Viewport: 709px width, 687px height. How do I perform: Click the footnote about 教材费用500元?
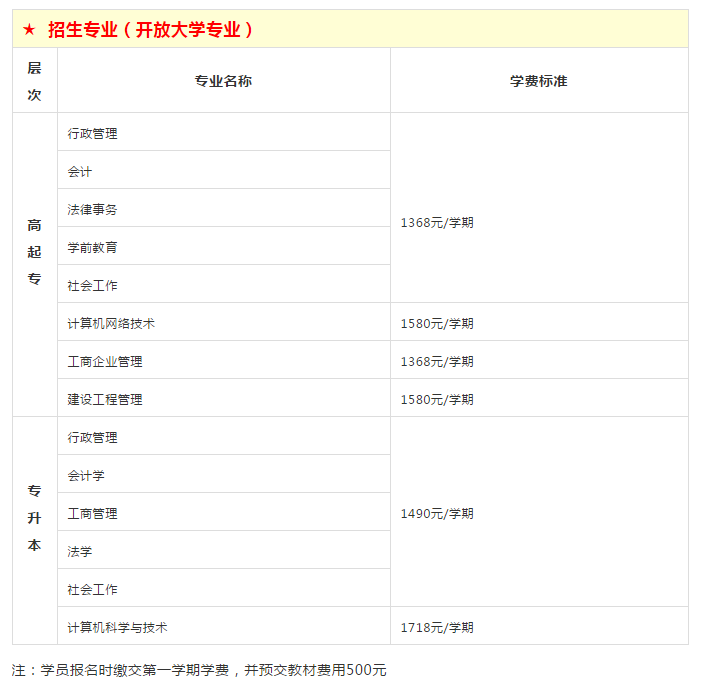[199, 669]
